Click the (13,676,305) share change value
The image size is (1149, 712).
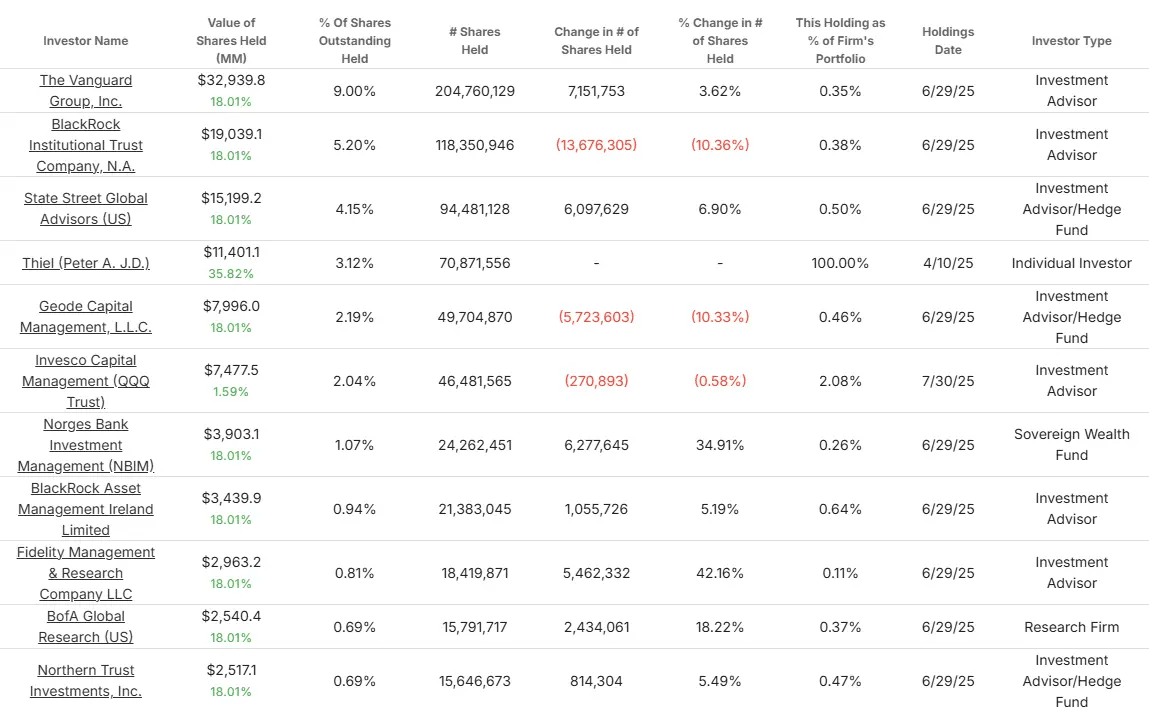(x=596, y=145)
